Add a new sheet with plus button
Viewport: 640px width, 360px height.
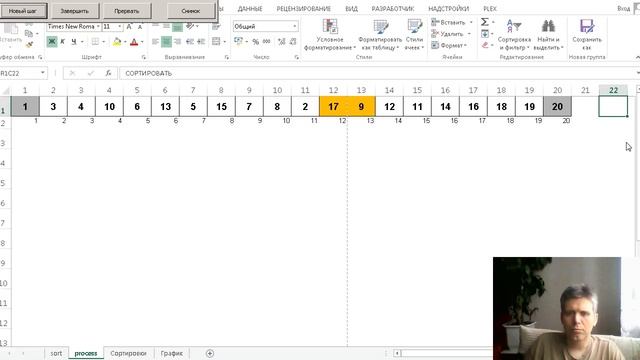tap(210, 353)
